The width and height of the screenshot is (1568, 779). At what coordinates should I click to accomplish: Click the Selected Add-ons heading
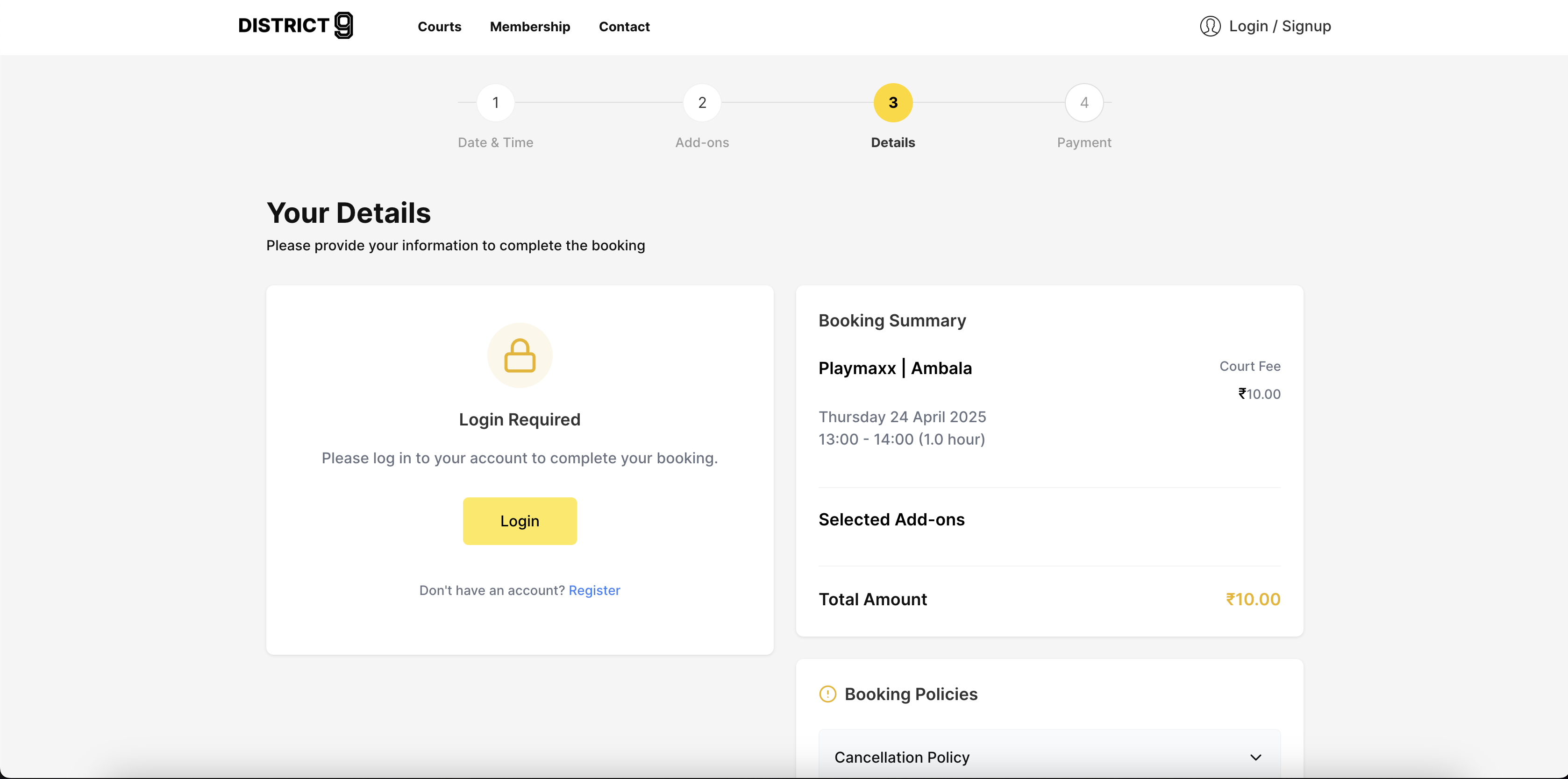coord(891,520)
